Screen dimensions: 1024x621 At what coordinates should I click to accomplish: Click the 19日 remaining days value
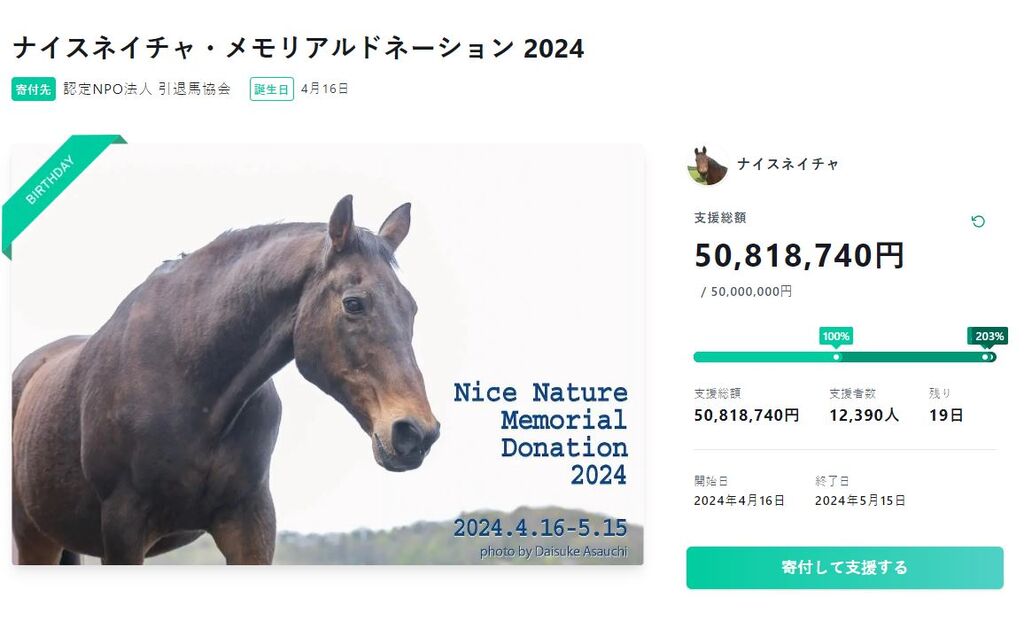point(946,415)
